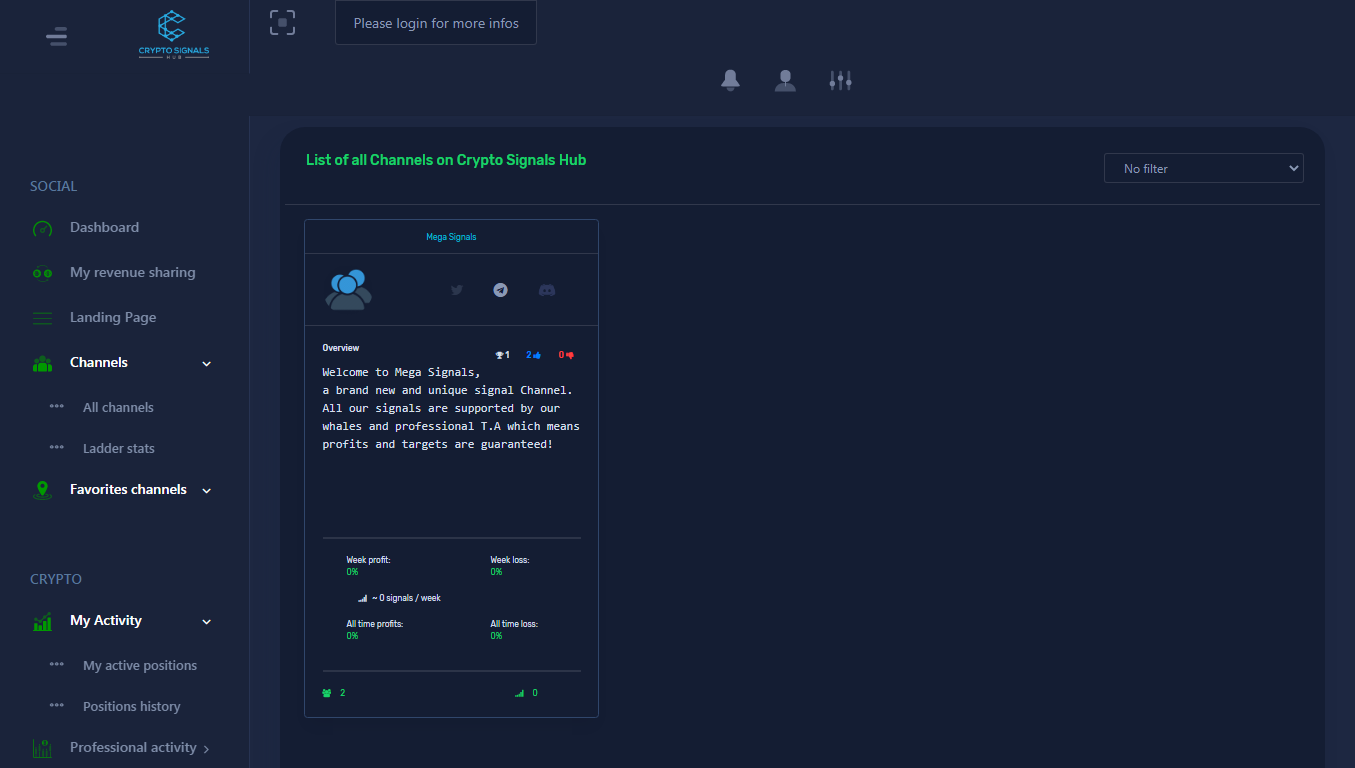The height and width of the screenshot is (768, 1355).
Task: Open the user profile icon
Action: pos(785,80)
